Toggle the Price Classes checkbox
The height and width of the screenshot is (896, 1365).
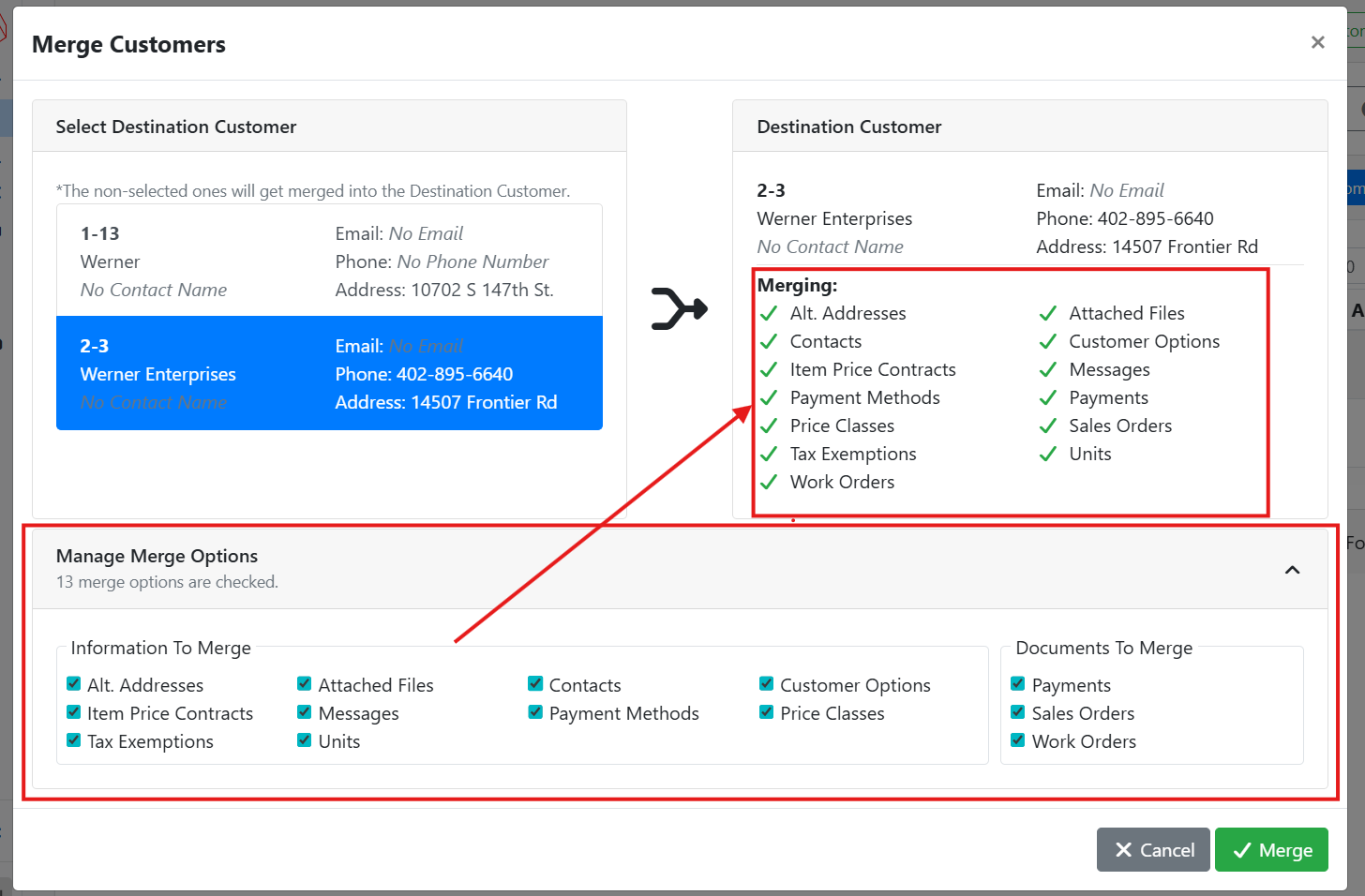[766, 712]
